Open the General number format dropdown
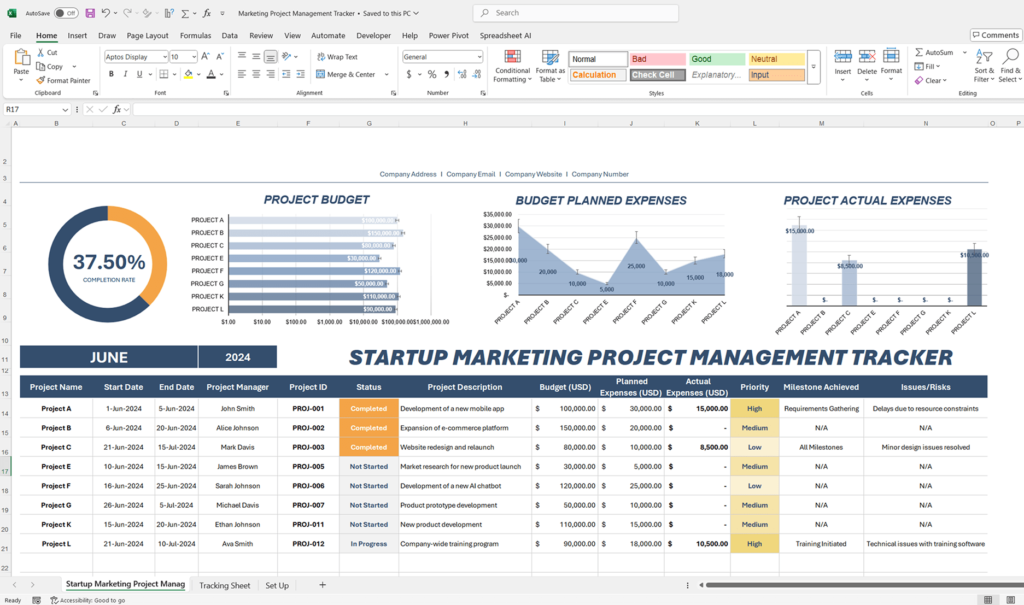This screenshot has width=1024, height=605. tap(478, 57)
